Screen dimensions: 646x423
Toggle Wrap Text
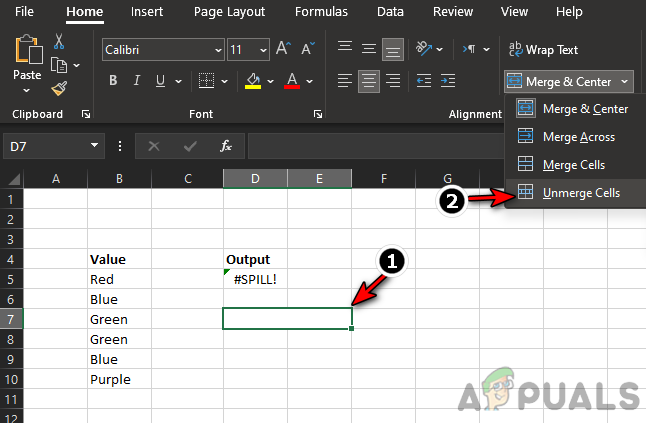pos(543,49)
